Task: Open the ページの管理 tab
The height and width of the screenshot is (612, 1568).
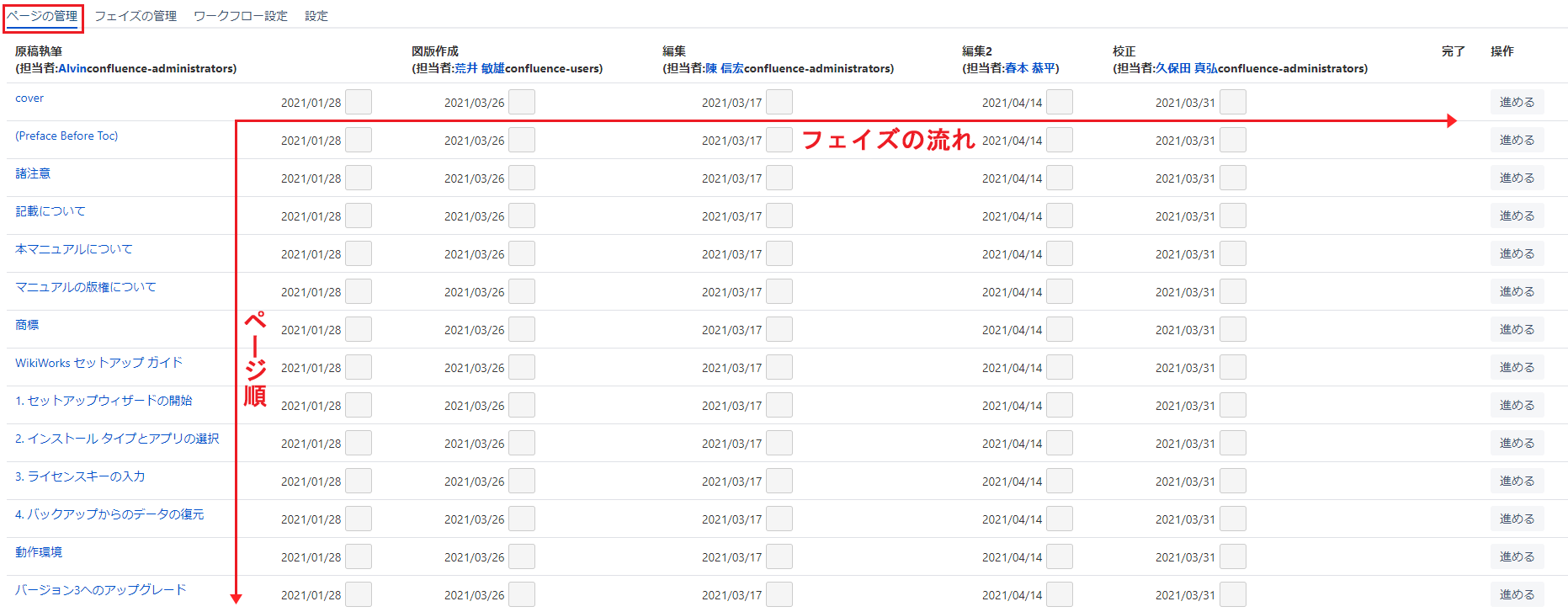Action: tap(43, 16)
